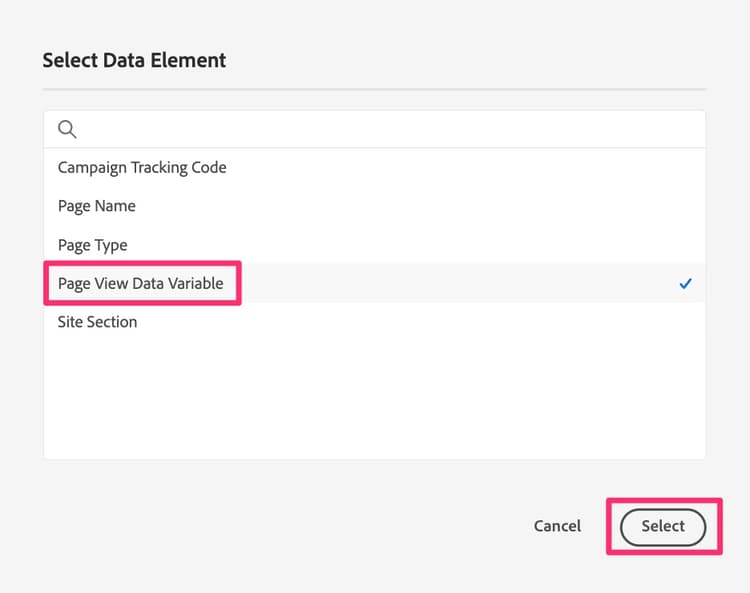The image size is (750, 593).
Task: Pick the Page Type list entry
Action: (93, 245)
